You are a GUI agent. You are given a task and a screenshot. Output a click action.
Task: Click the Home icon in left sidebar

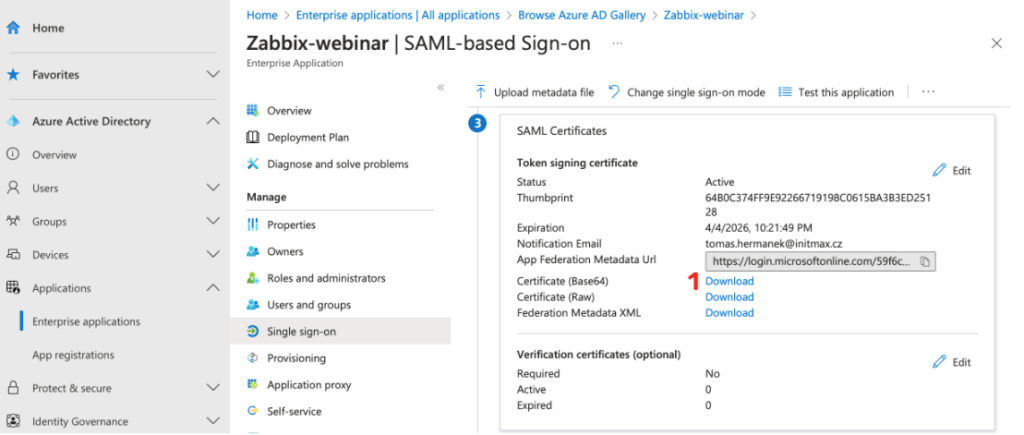click(13, 28)
